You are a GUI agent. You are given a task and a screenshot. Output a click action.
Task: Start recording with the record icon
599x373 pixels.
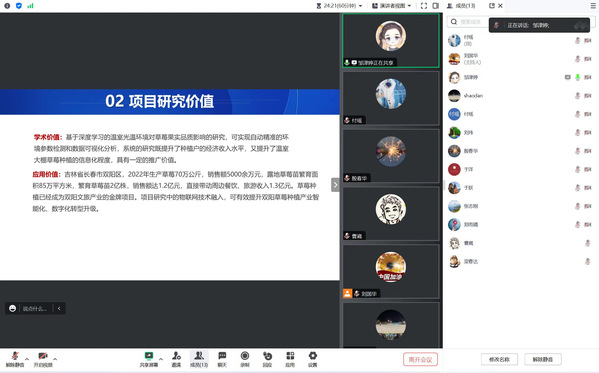[245, 359]
